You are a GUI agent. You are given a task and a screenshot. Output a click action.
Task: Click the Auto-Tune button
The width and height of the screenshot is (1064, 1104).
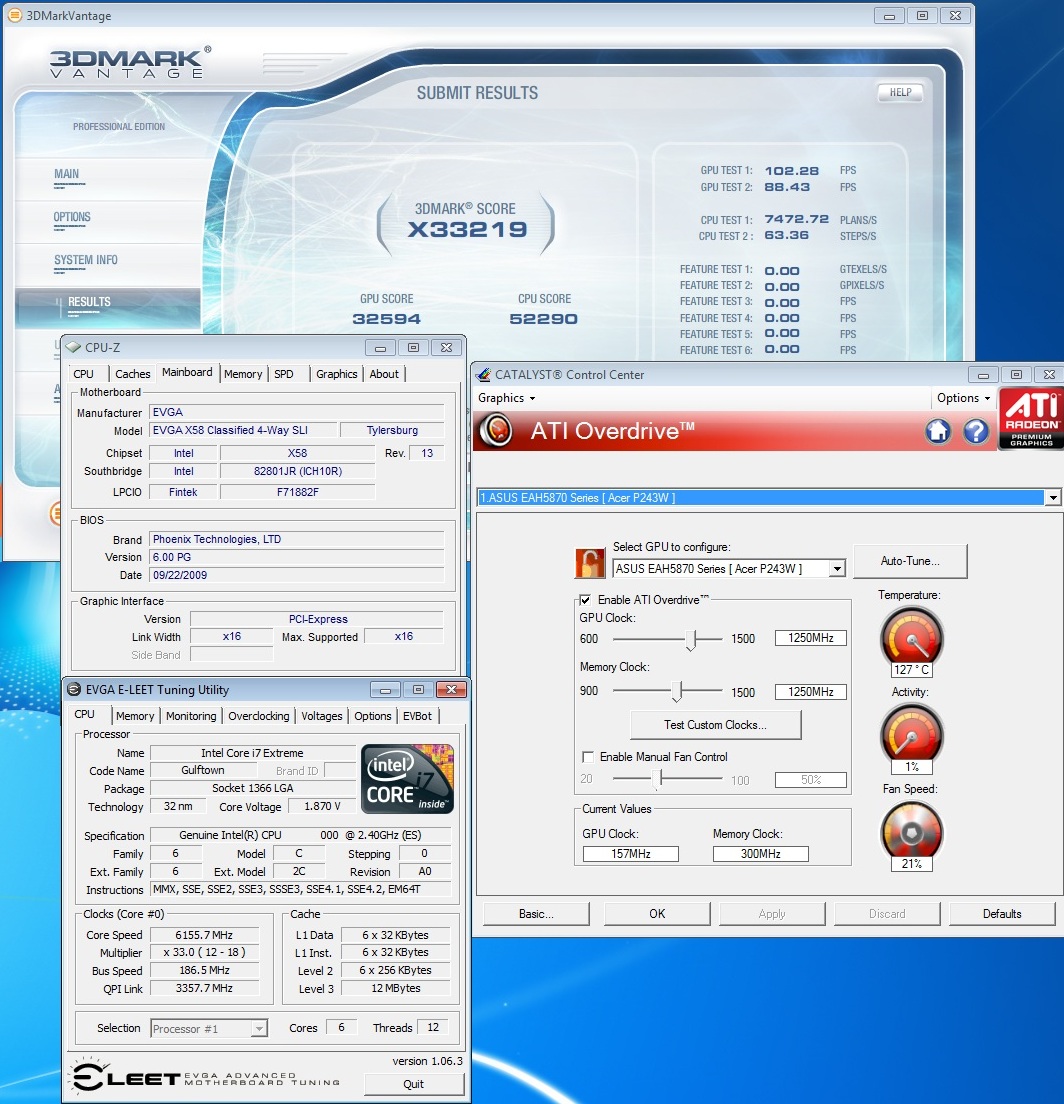coord(910,561)
